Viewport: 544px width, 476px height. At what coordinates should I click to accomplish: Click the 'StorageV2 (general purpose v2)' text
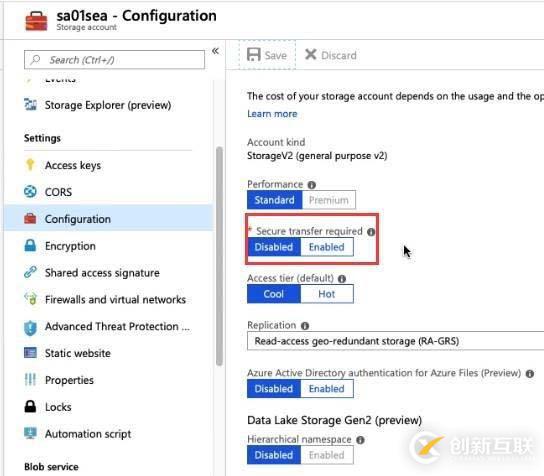click(317, 156)
